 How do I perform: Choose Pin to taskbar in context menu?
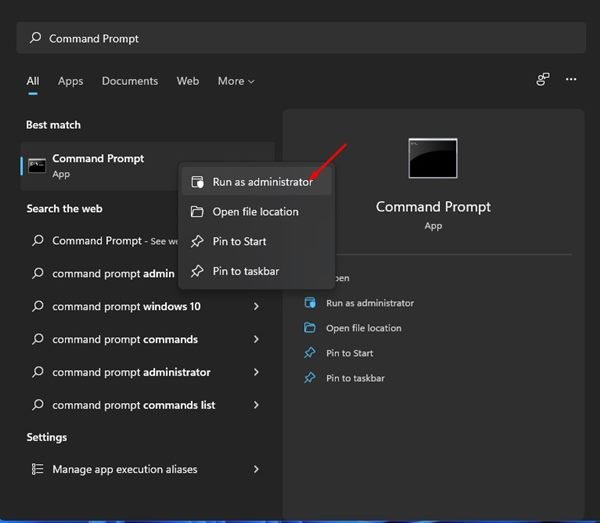[256, 271]
